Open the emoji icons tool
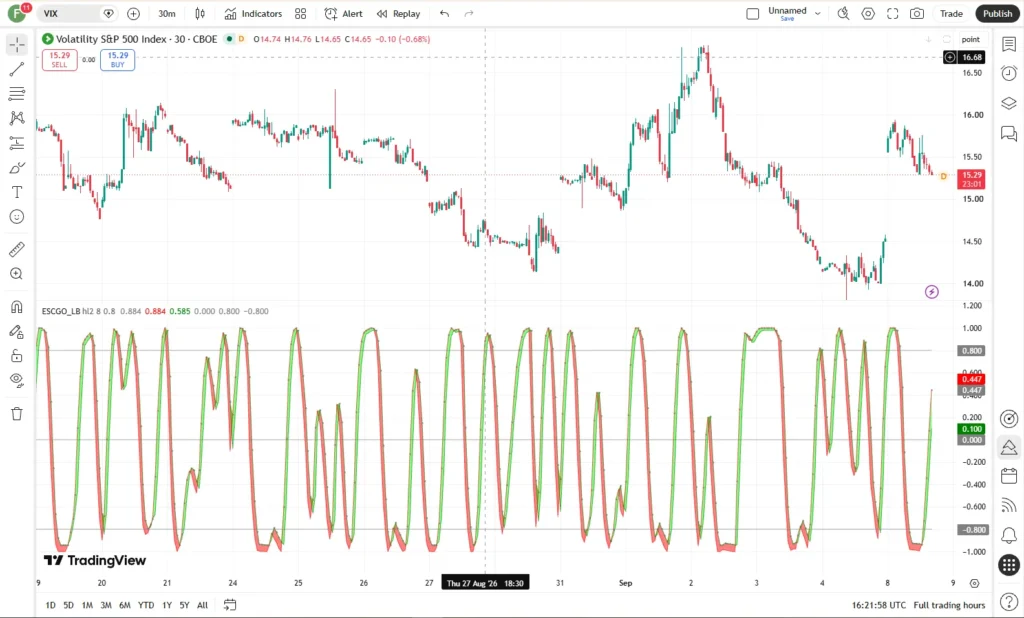 pos(17,217)
